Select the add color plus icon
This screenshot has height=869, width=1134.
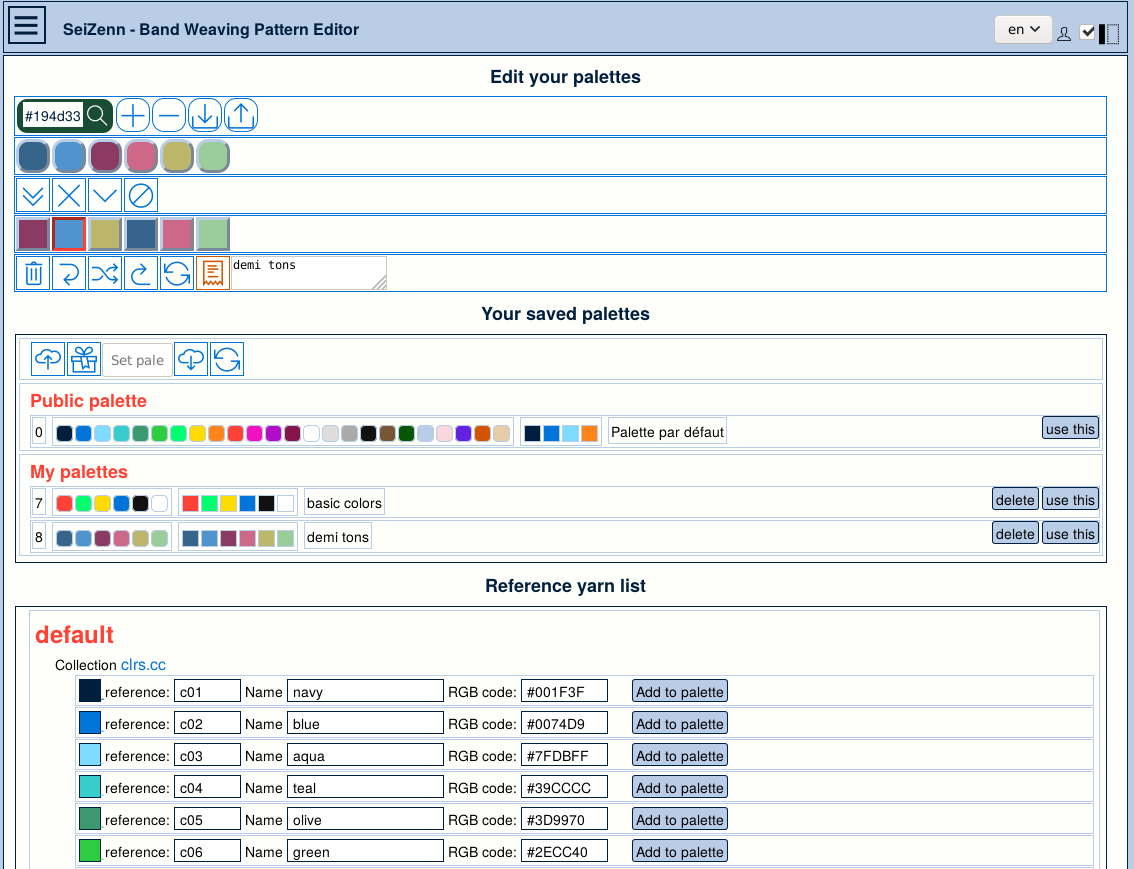pos(133,115)
